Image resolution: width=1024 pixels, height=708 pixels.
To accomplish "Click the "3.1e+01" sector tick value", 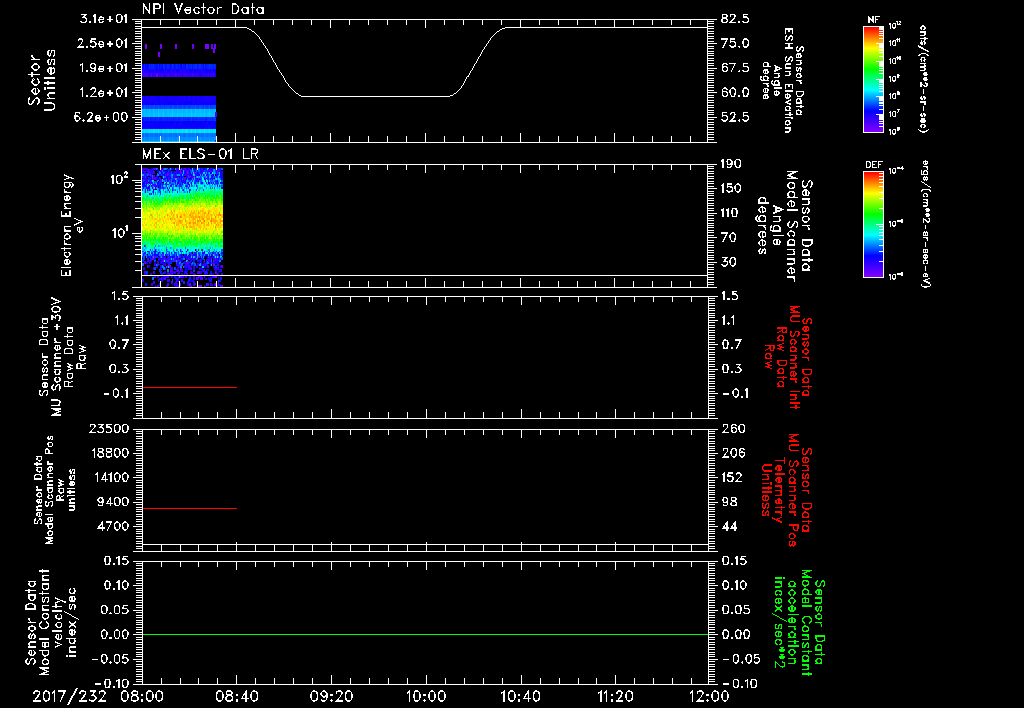I will pyautogui.click(x=104, y=19).
